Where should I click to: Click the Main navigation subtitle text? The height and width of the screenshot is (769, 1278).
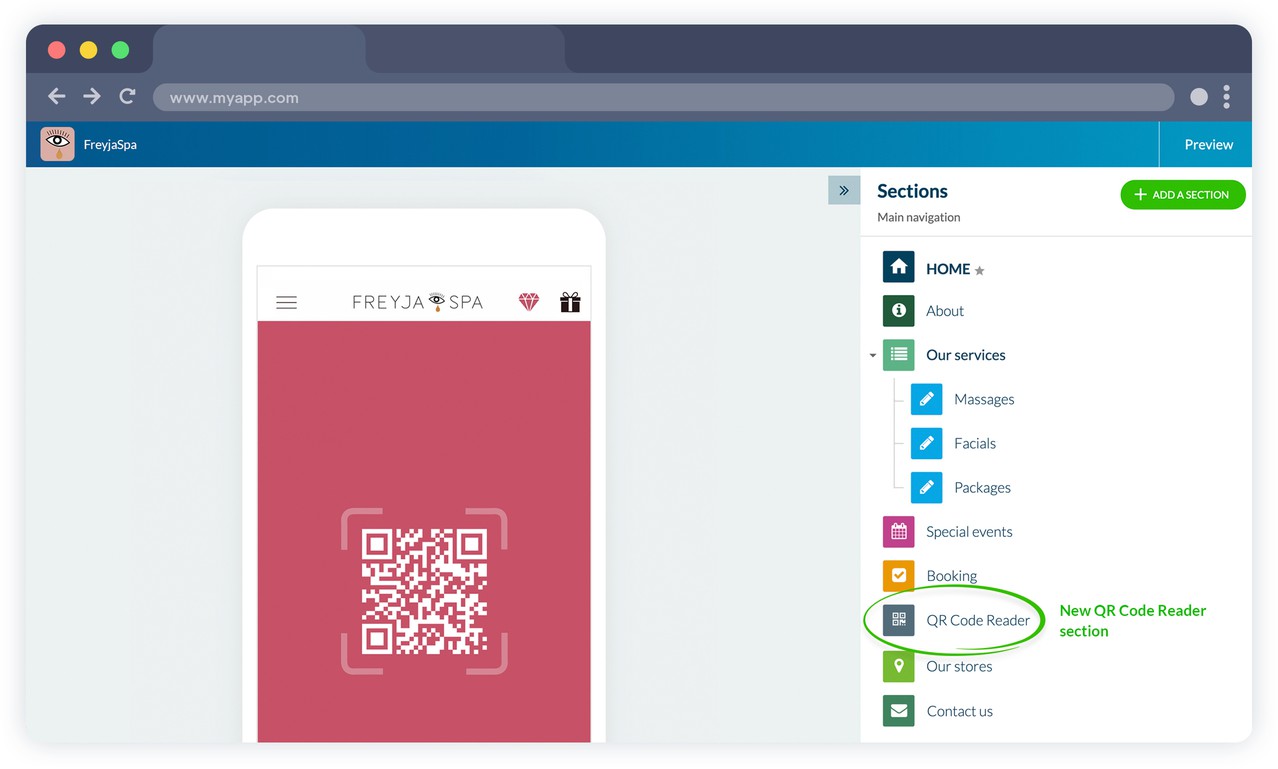[918, 217]
